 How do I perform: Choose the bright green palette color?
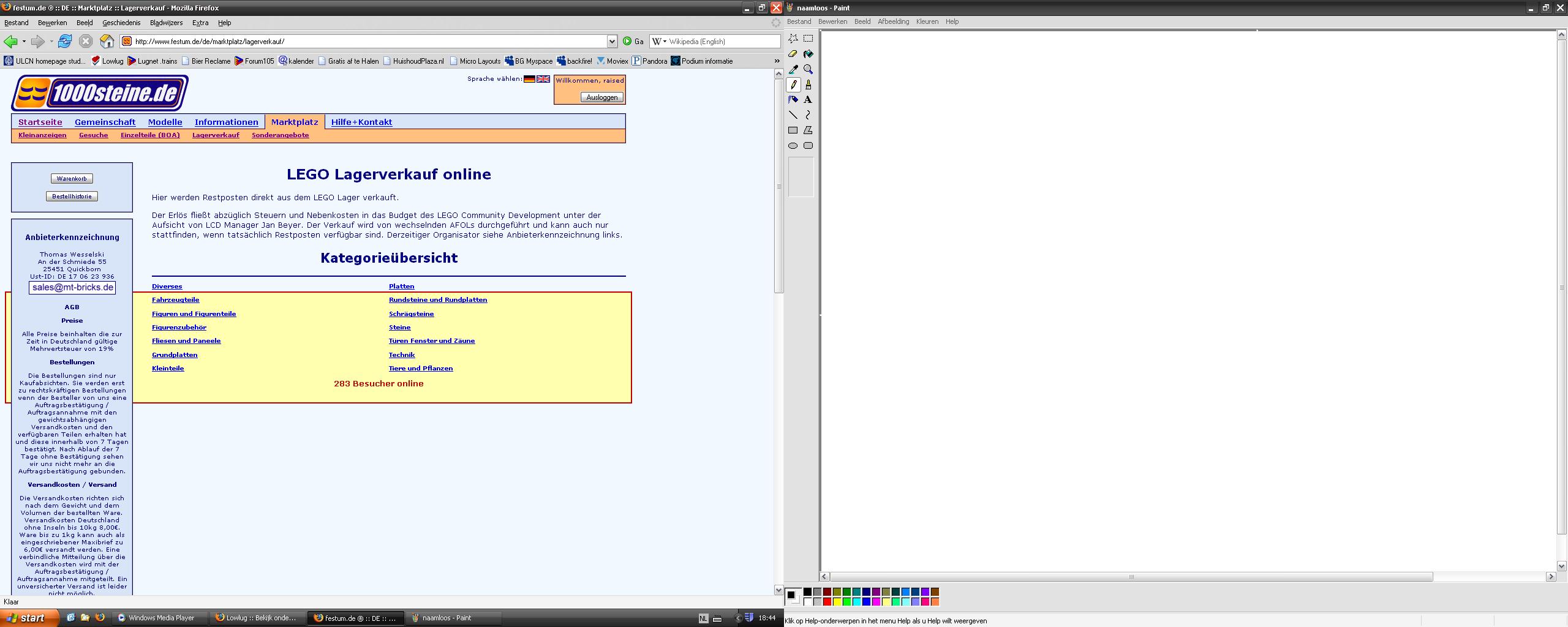[846, 602]
